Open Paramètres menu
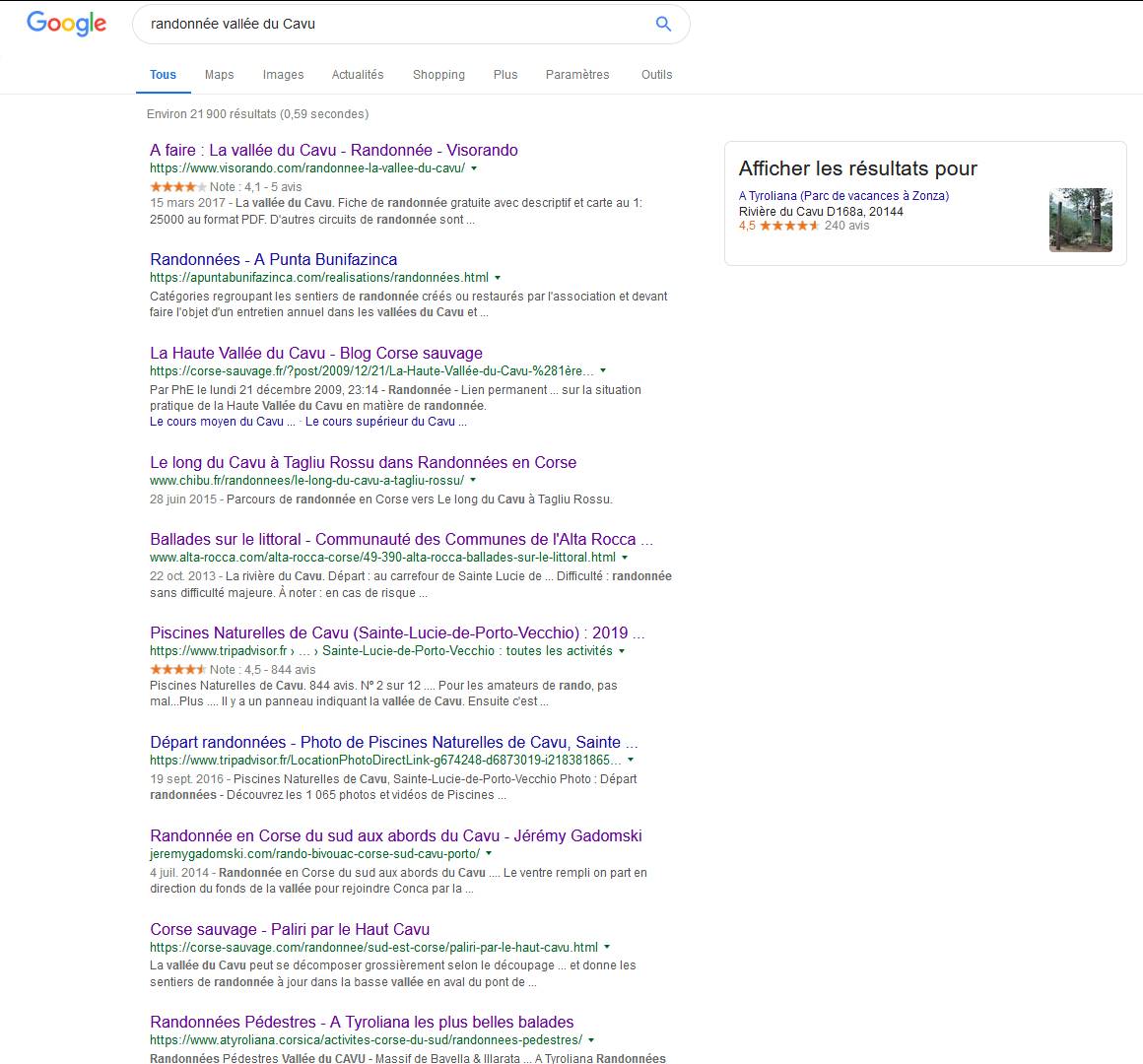Viewport: 1143px width, 1064px height. pyautogui.click(x=577, y=74)
